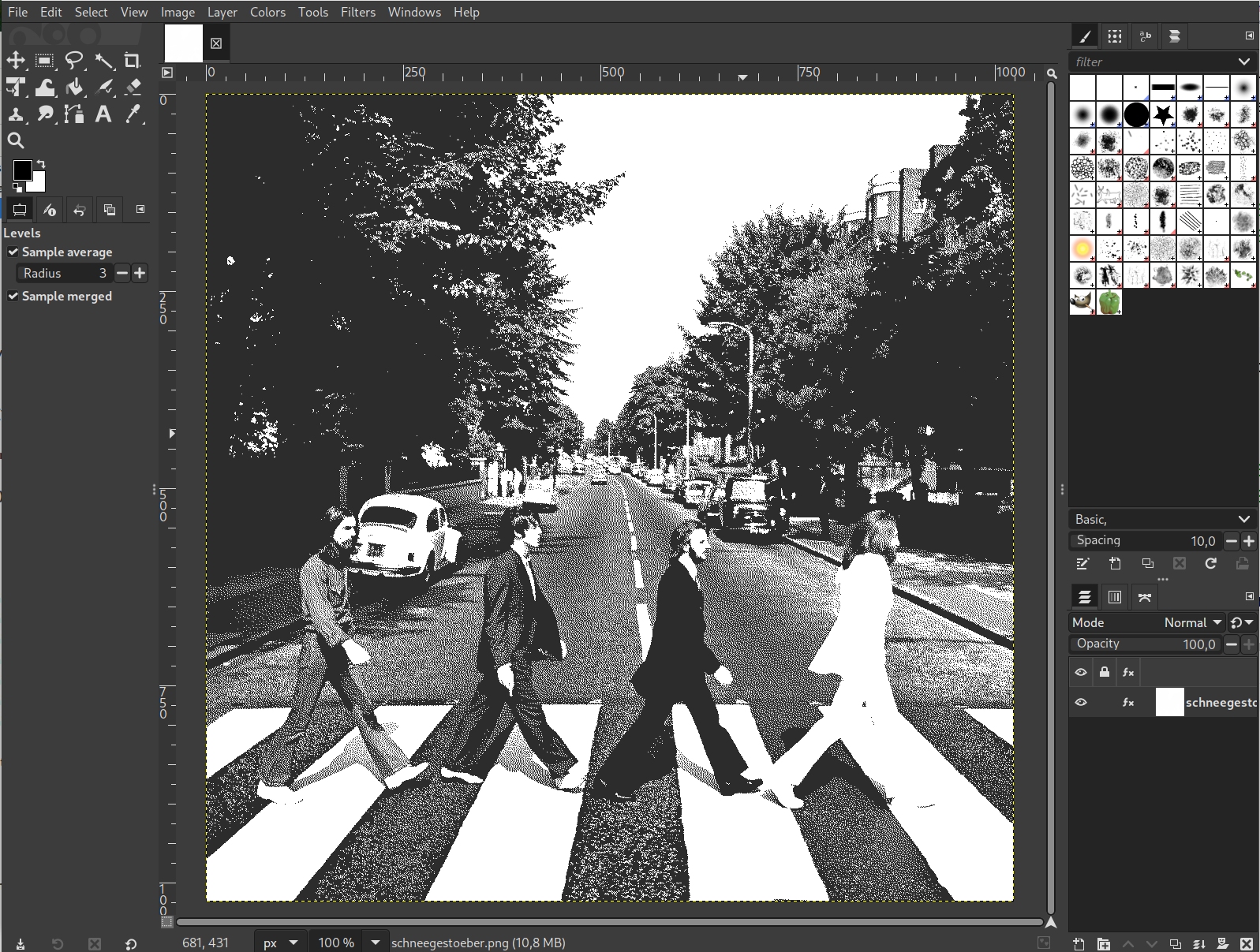
Task: Open the layer Mode Normal dropdown
Action: tap(1146, 622)
